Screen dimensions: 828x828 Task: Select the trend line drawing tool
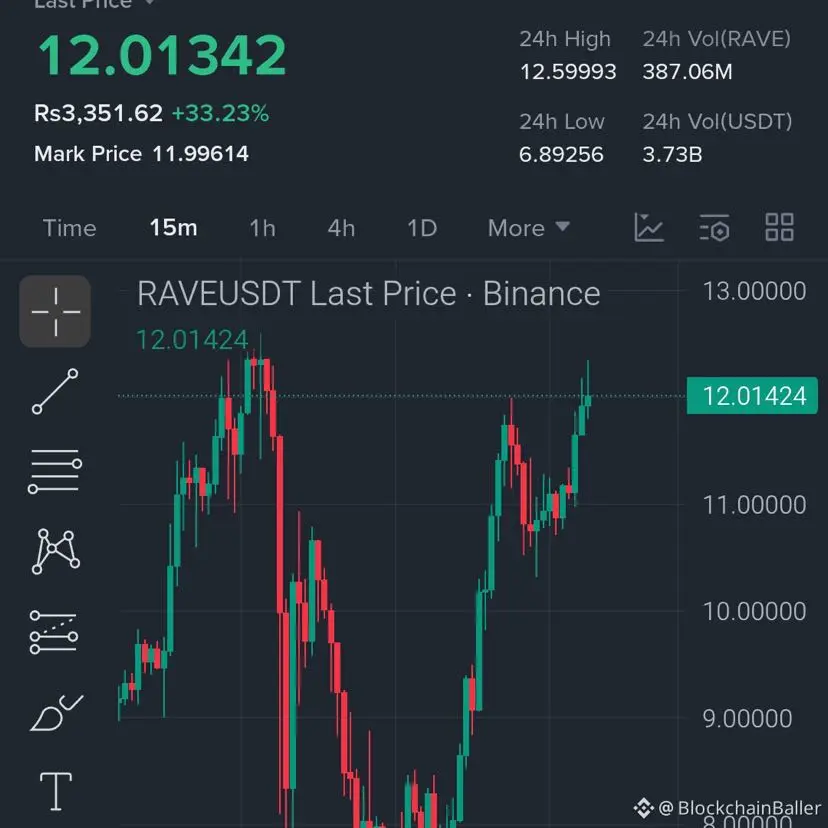55,391
